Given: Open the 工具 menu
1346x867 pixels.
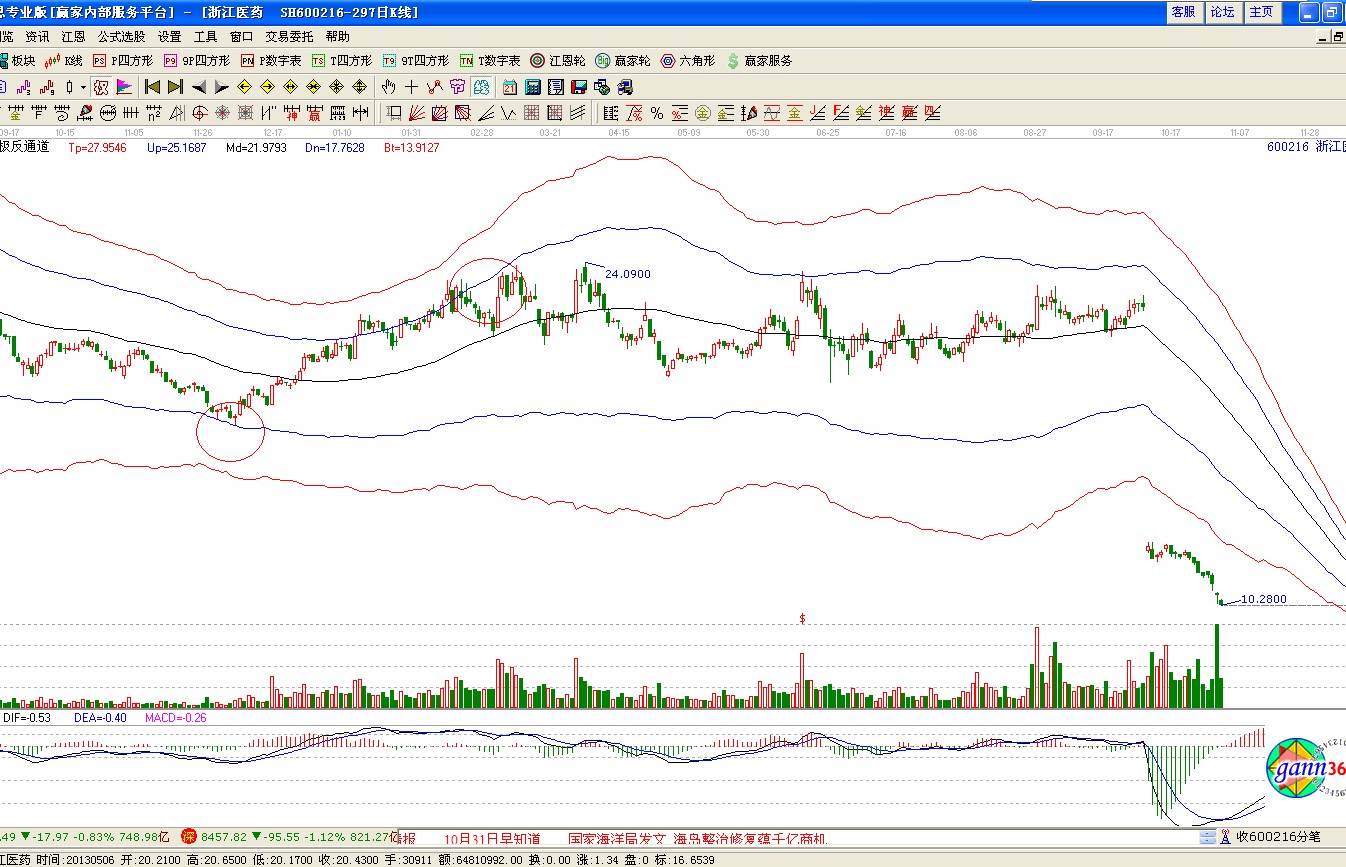Looking at the screenshot, I should tap(205, 36).
